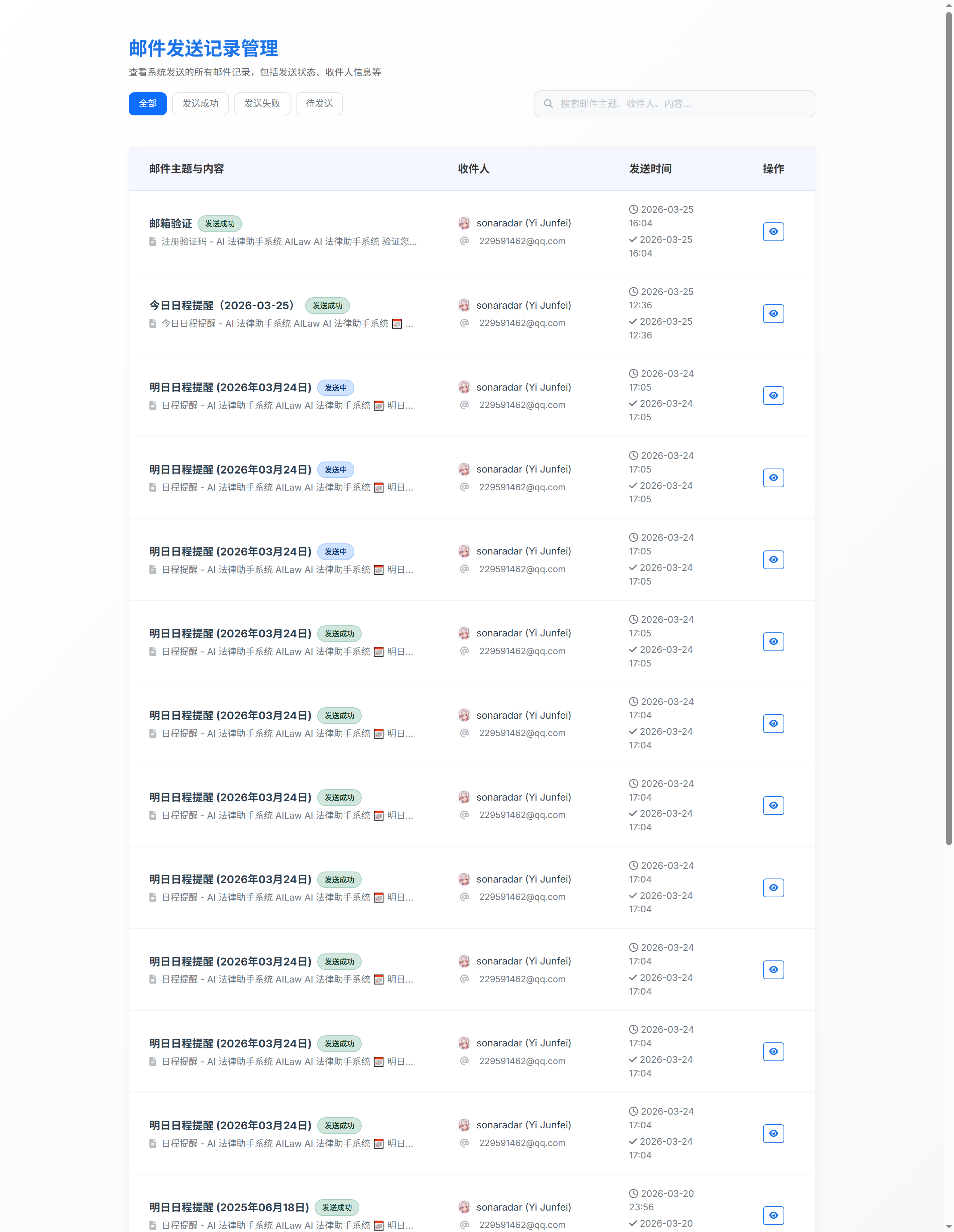Select the 全部 filter tab
Image resolution: width=954 pixels, height=1232 pixels.
click(x=148, y=104)
